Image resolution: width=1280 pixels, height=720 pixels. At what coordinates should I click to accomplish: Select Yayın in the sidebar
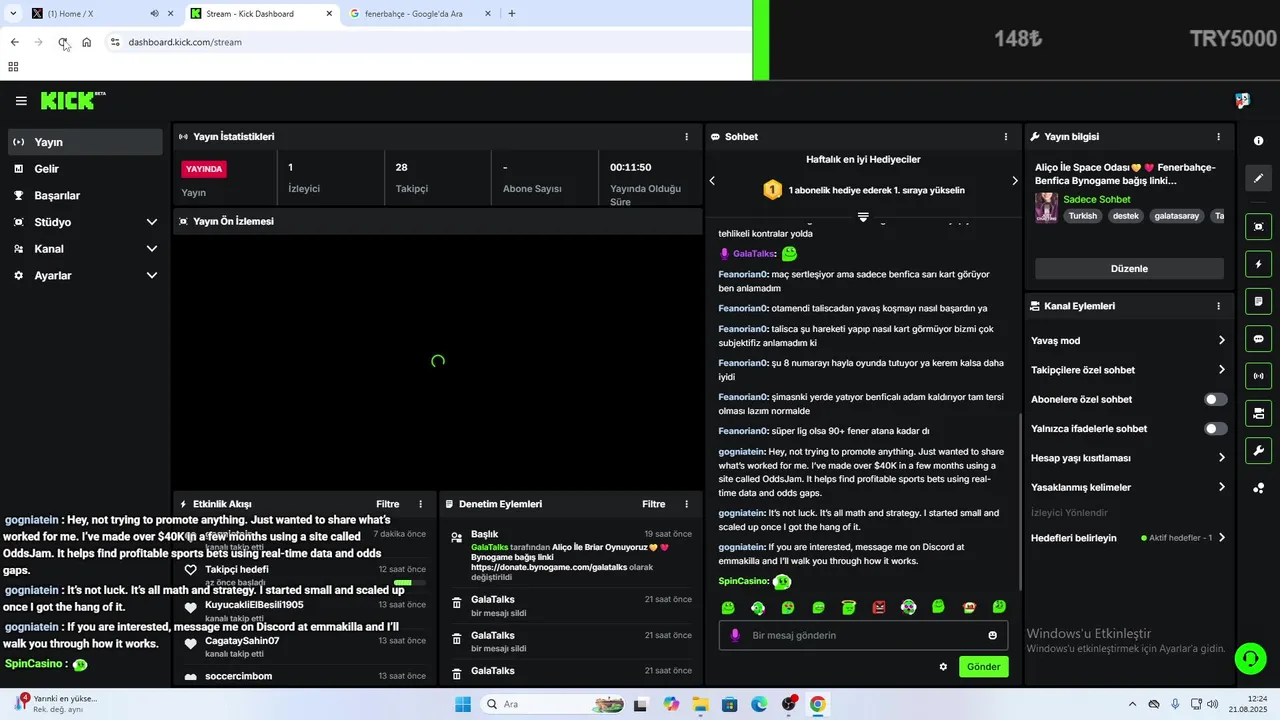click(85, 142)
